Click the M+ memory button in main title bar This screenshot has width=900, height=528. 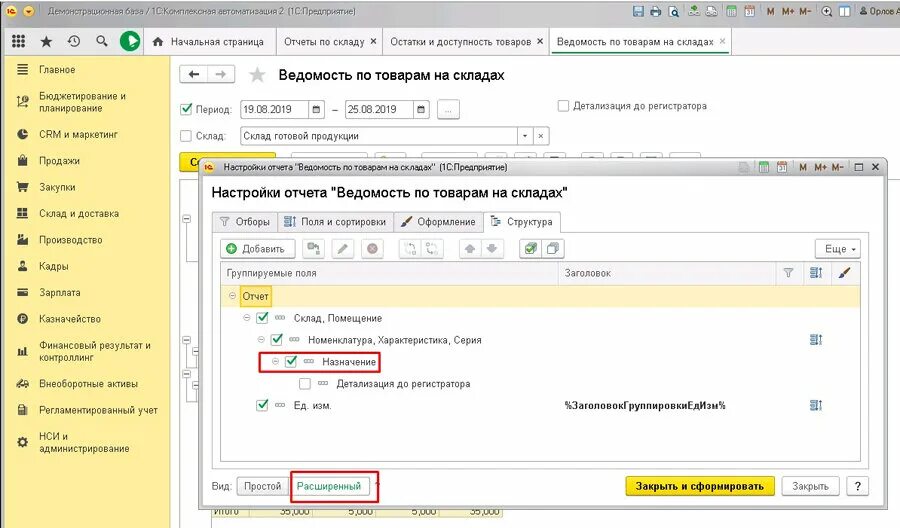[788, 11]
